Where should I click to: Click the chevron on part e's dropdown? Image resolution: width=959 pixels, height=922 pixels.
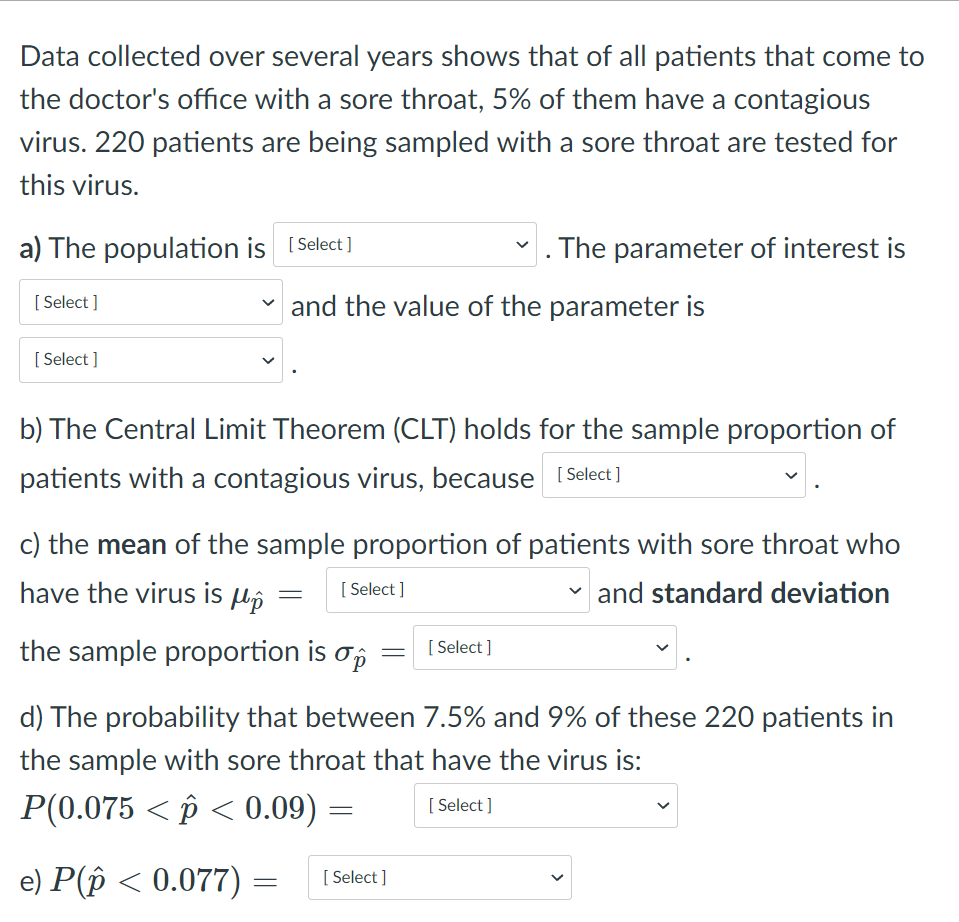(557, 877)
